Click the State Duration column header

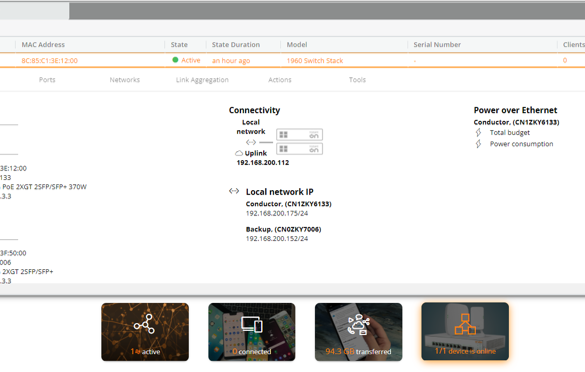[236, 44]
